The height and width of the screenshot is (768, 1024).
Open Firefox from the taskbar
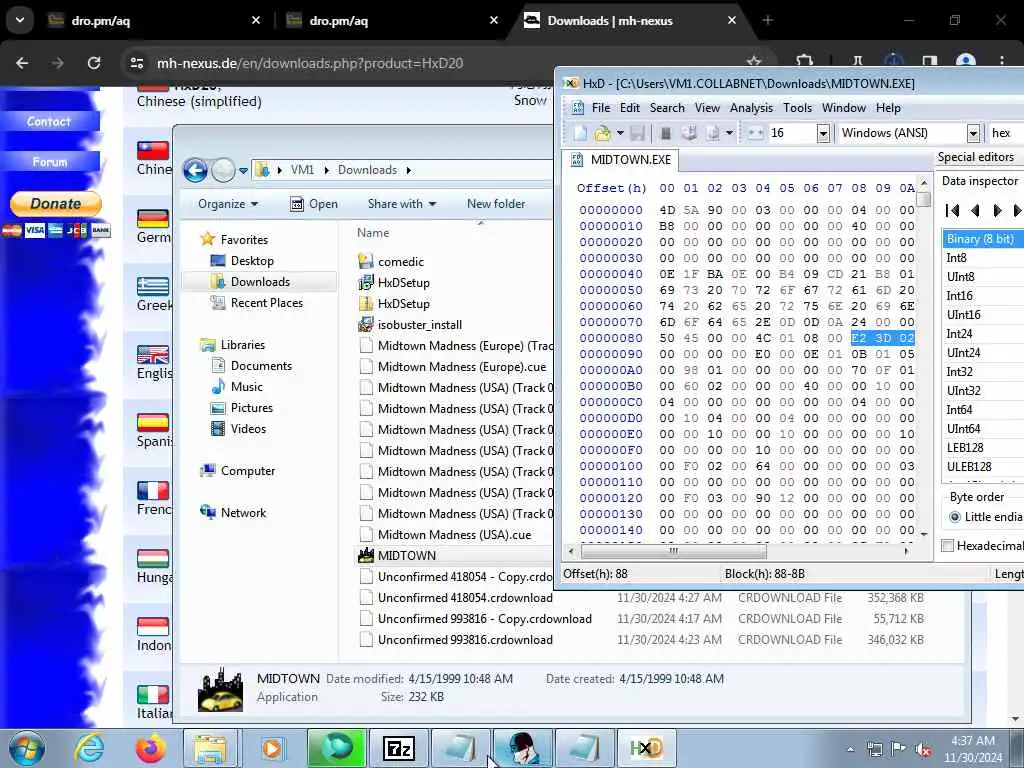pyautogui.click(x=150, y=748)
